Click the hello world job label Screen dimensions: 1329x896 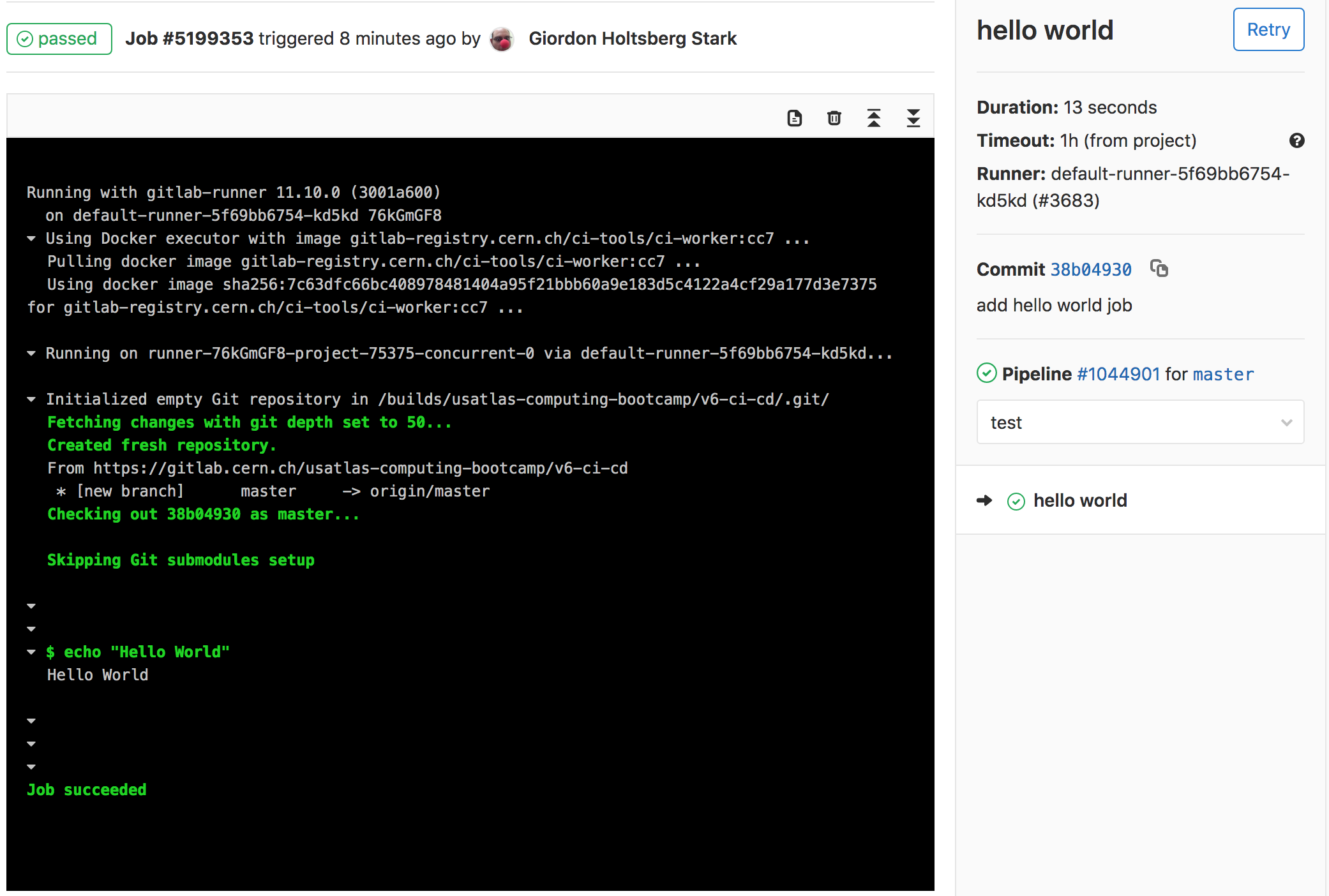[x=1081, y=499]
